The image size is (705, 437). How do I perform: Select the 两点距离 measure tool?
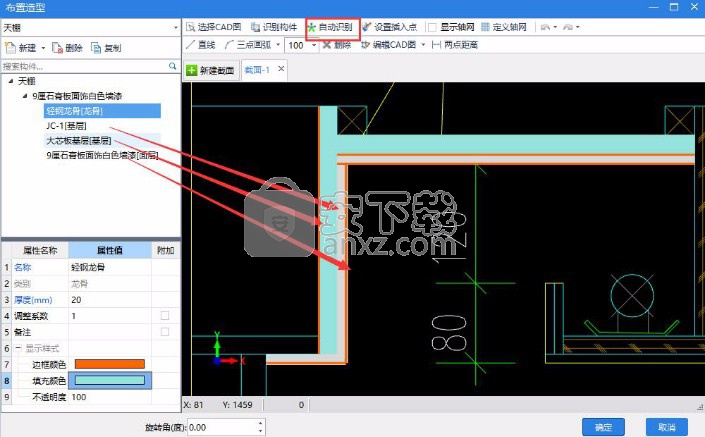point(455,45)
